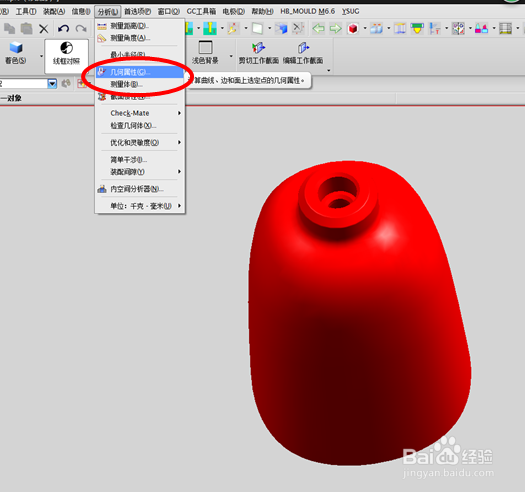
Task: Click the gray icon beside filter dropdown
Action: (66, 83)
